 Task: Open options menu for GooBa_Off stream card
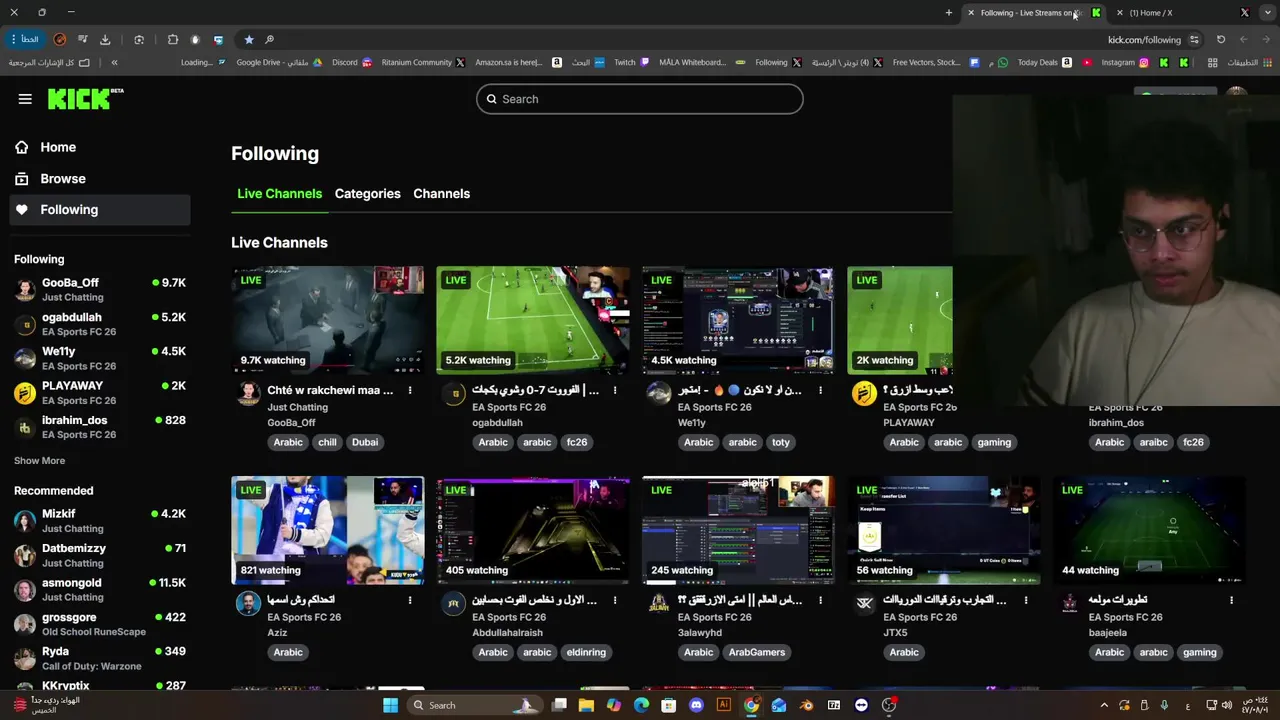410,390
